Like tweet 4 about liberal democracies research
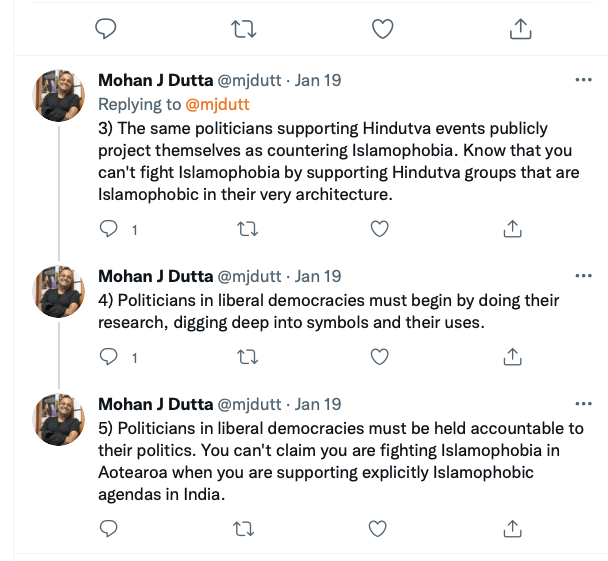Screen dimensions: 608x561 click(379, 356)
